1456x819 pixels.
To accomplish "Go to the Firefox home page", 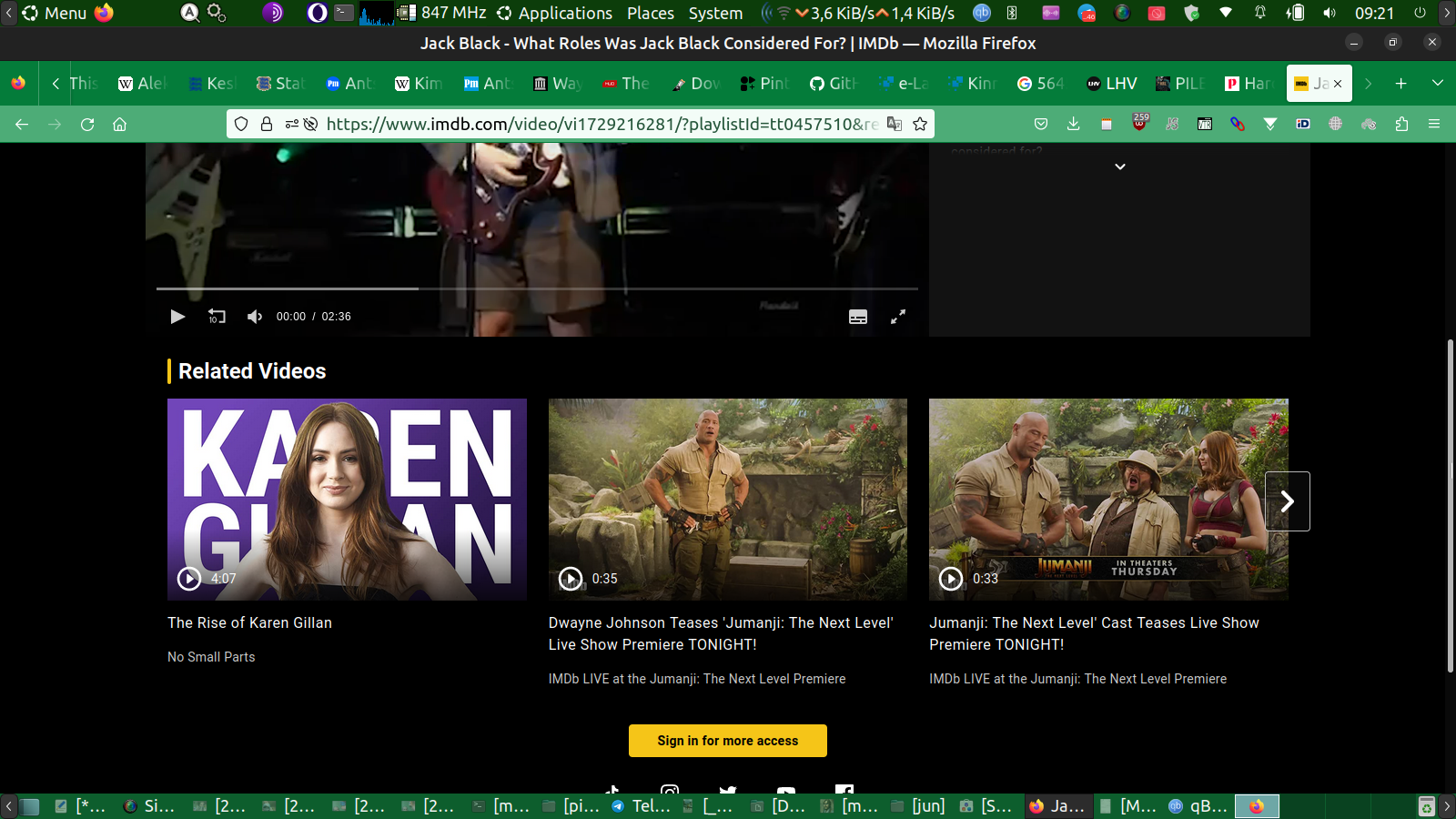I will pos(119,124).
